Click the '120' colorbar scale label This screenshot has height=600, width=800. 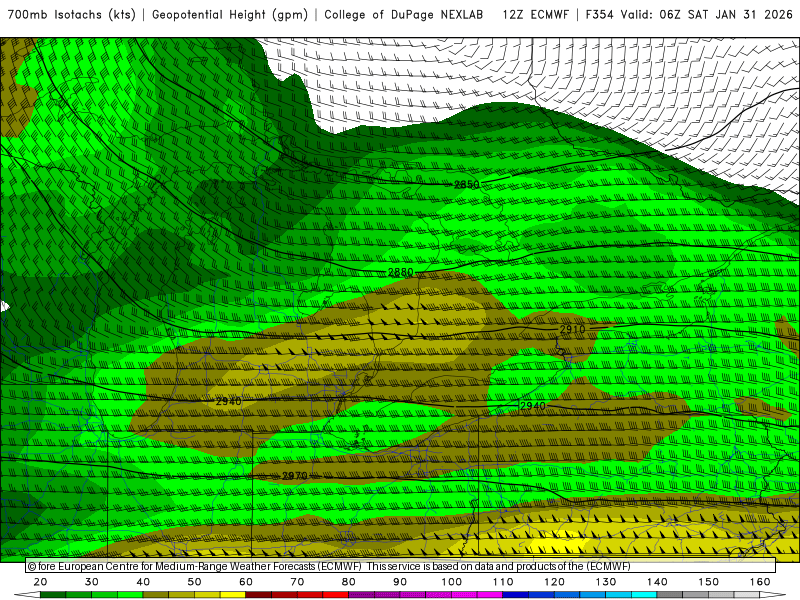555,582
